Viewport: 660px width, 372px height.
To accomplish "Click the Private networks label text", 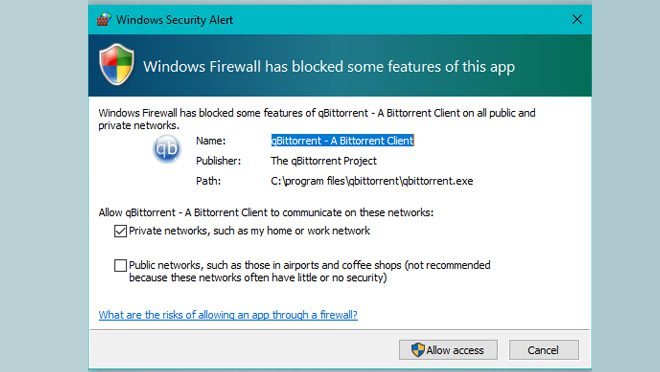I will 249,231.
